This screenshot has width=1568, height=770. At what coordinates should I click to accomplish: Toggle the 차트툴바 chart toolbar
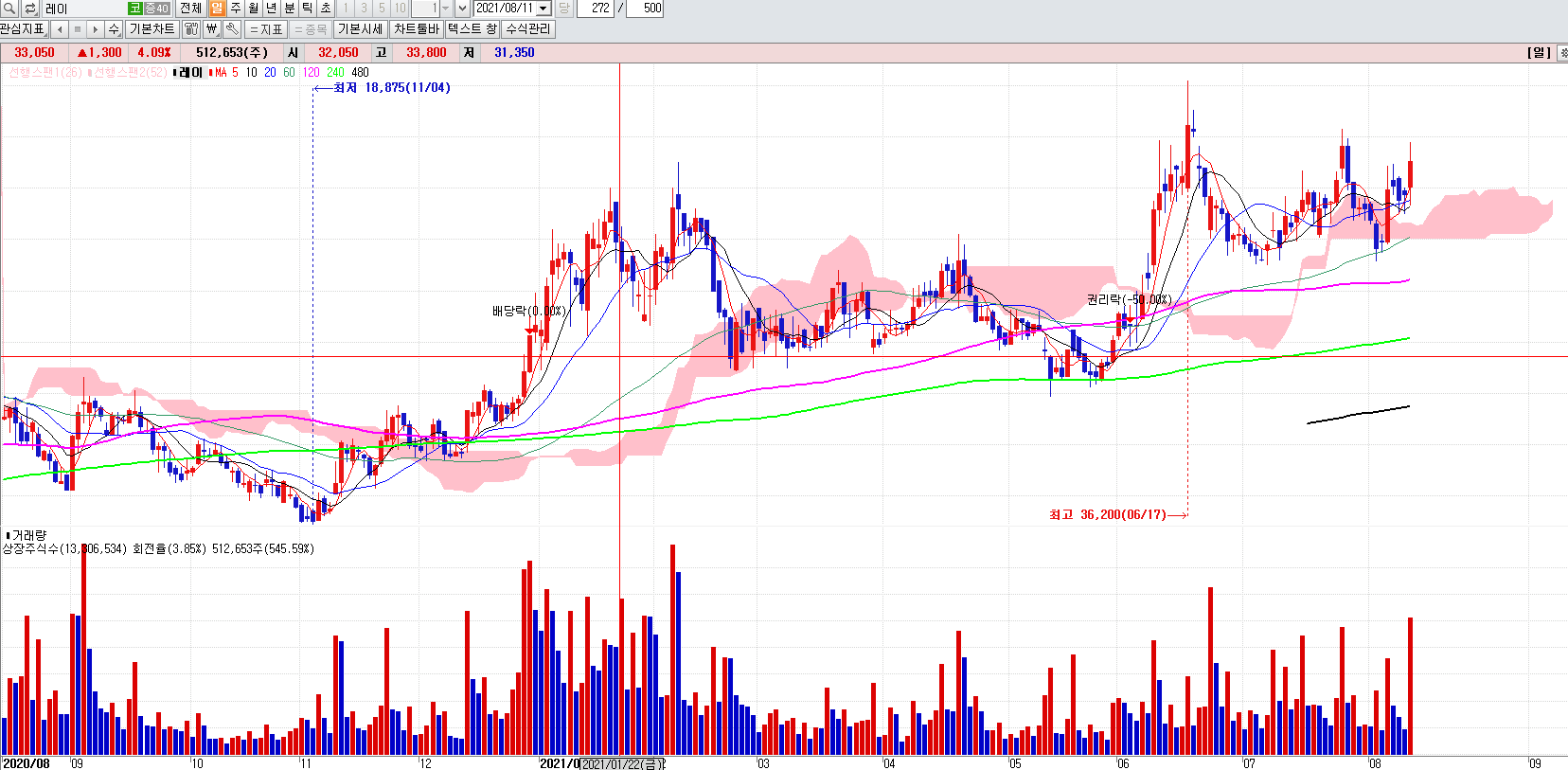pyautogui.click(x=417, y=28)
